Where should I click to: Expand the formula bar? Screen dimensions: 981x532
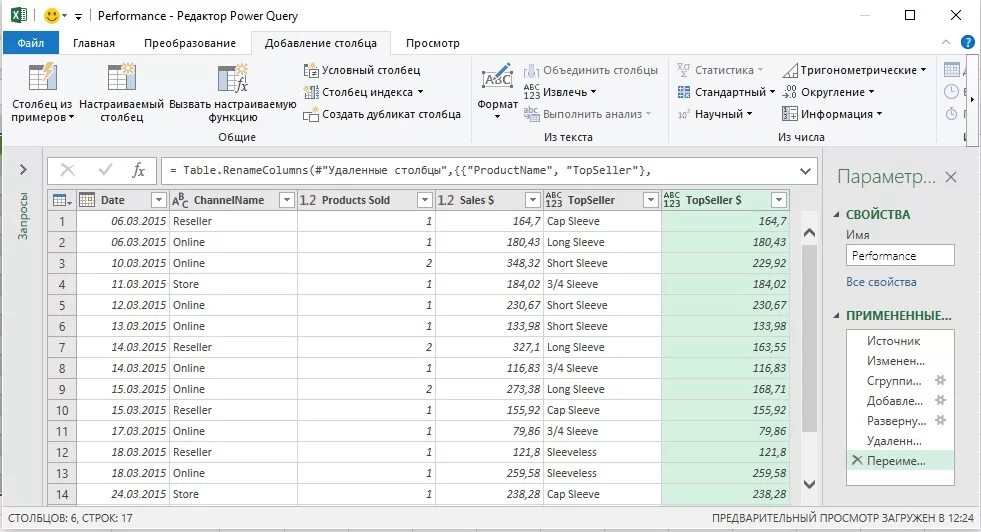[x=806, y=170]
